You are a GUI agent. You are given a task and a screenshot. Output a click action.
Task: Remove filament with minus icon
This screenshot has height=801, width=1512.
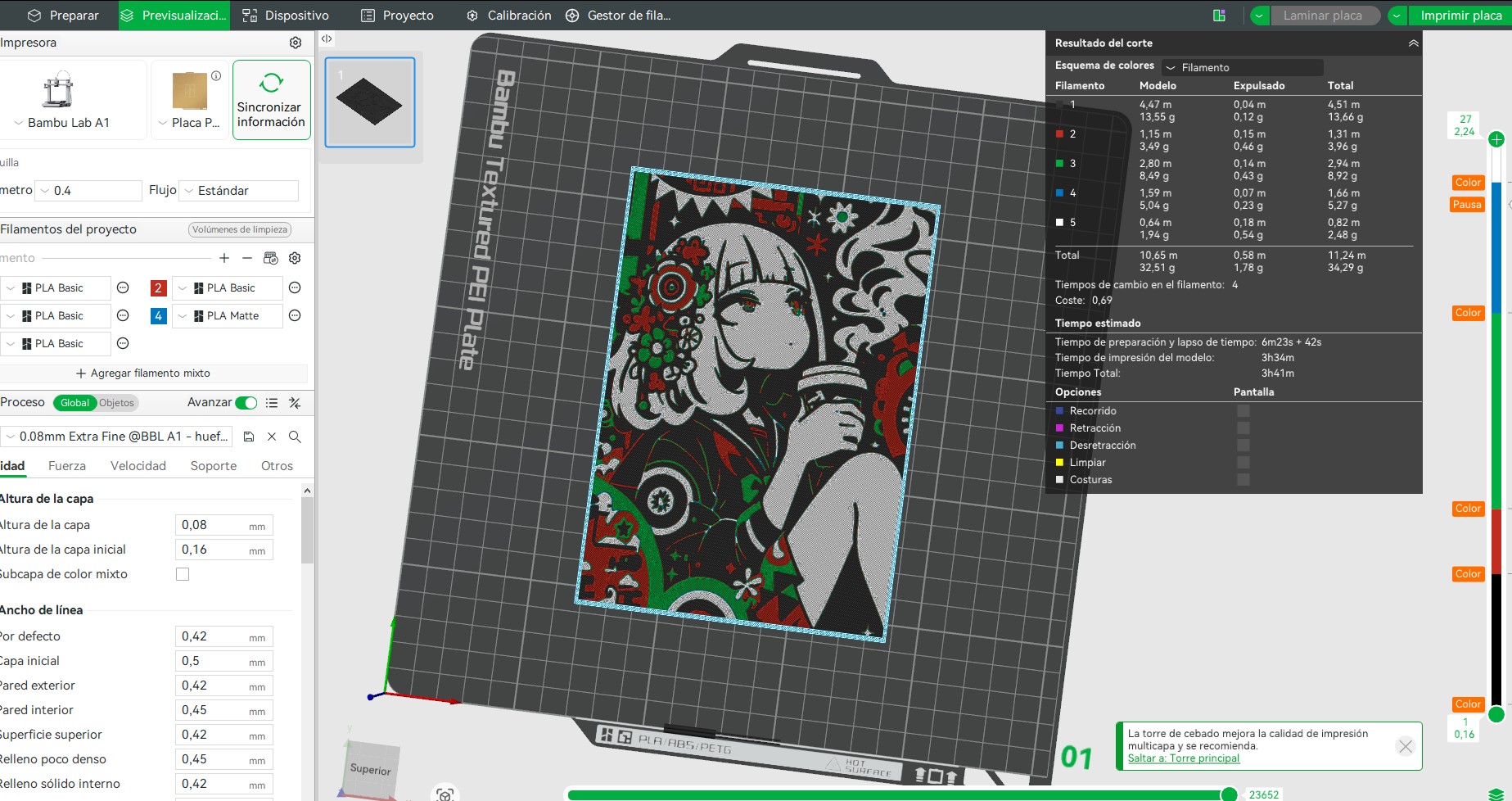click(247, 258)
